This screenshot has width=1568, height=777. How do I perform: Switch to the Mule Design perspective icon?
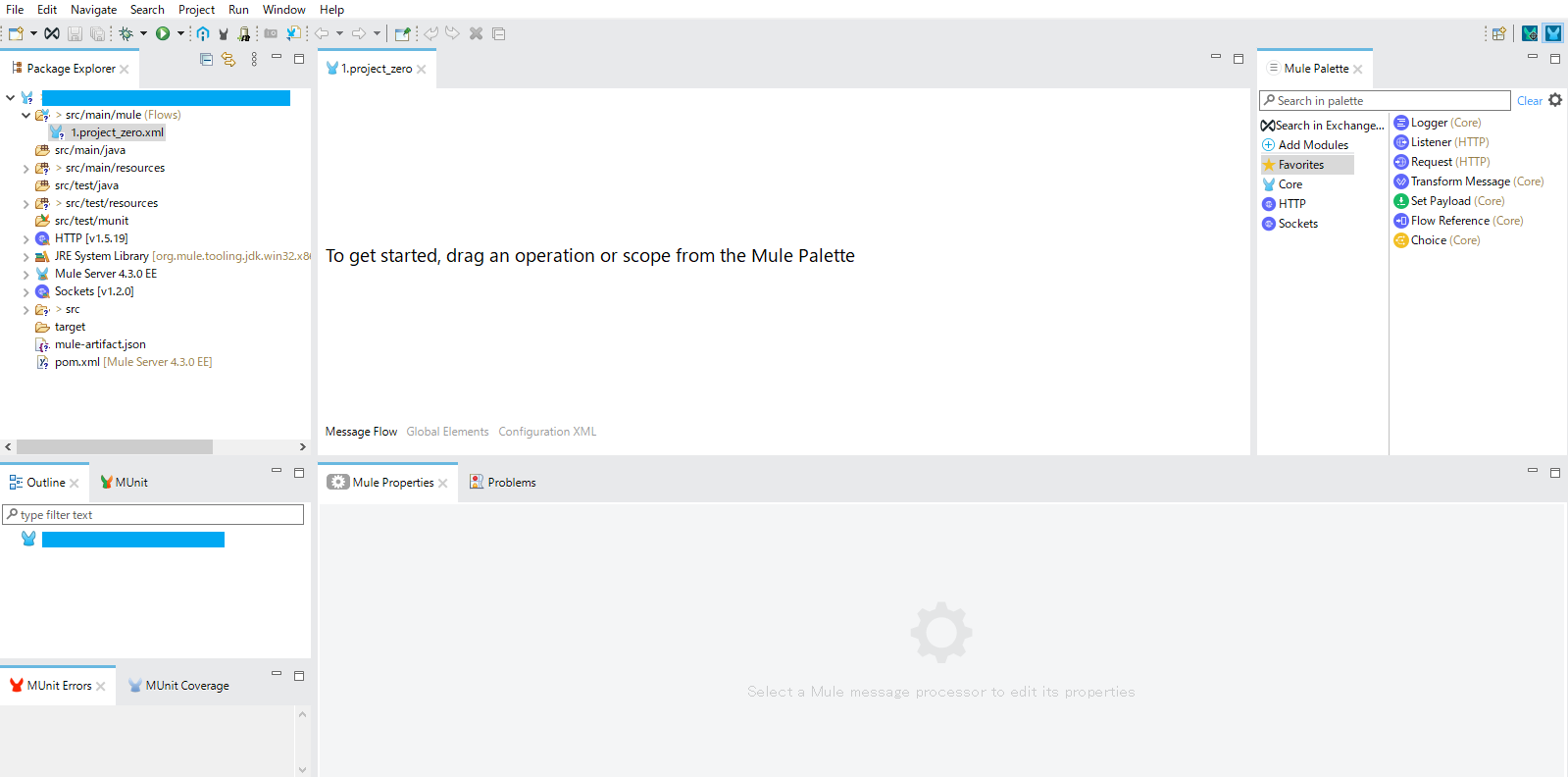click(1553, 33)
